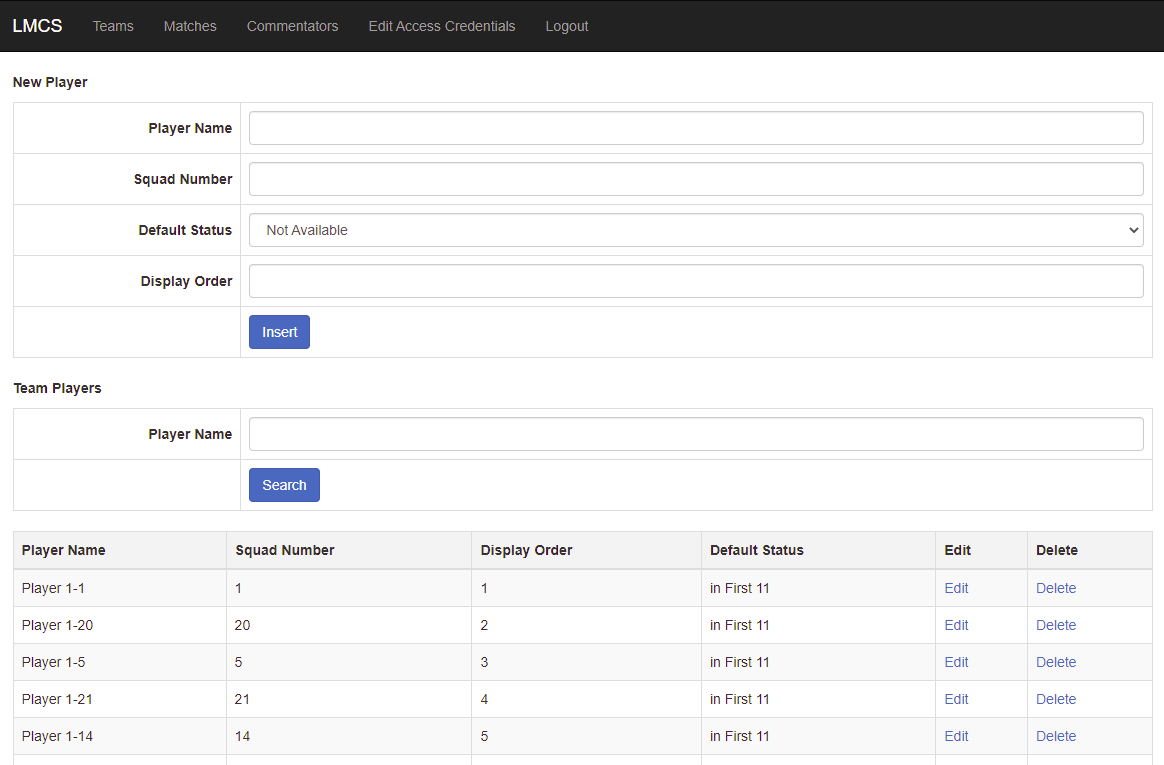Viewport: 1164px width, 765px height.
Task: Go to the Matches page
Action: [x=190, y=26]
